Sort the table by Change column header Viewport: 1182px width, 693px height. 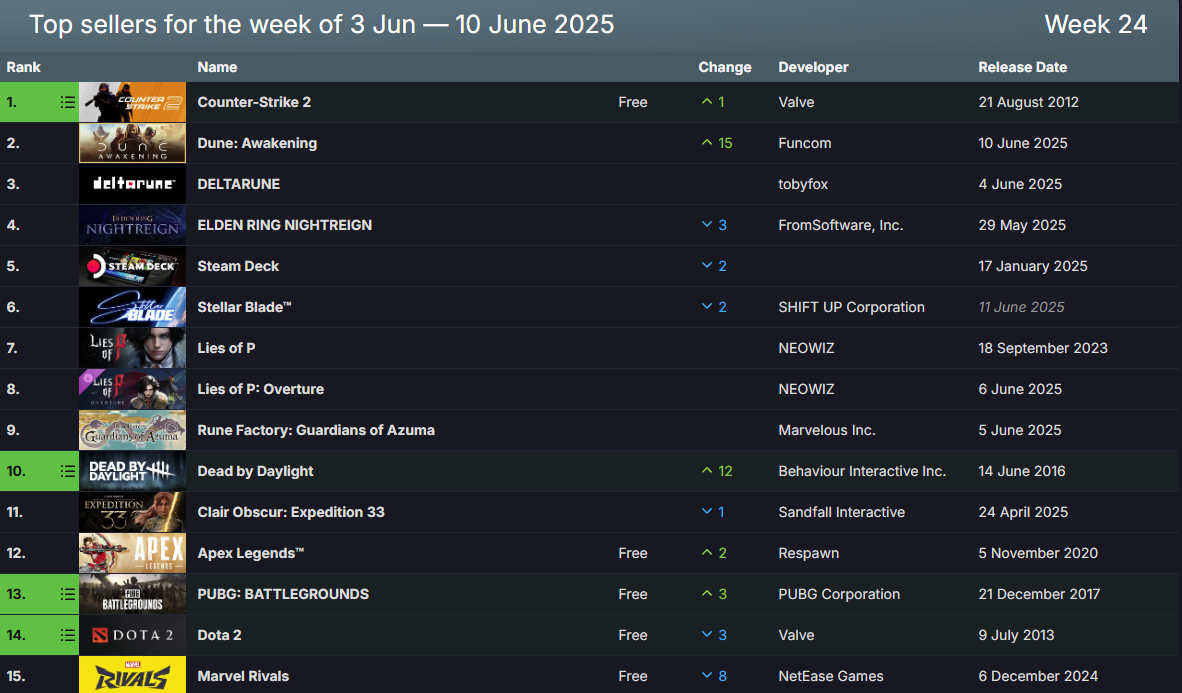click(724, 67)
